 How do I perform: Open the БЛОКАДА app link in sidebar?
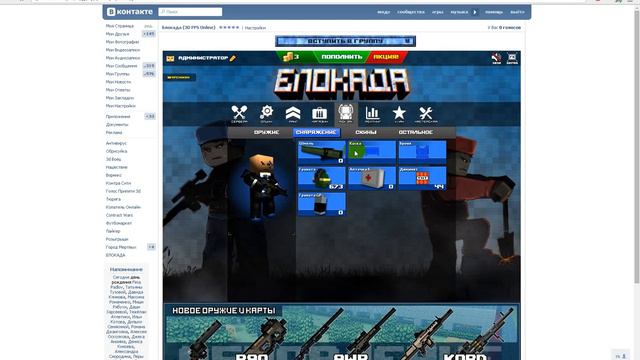point(116,255)
